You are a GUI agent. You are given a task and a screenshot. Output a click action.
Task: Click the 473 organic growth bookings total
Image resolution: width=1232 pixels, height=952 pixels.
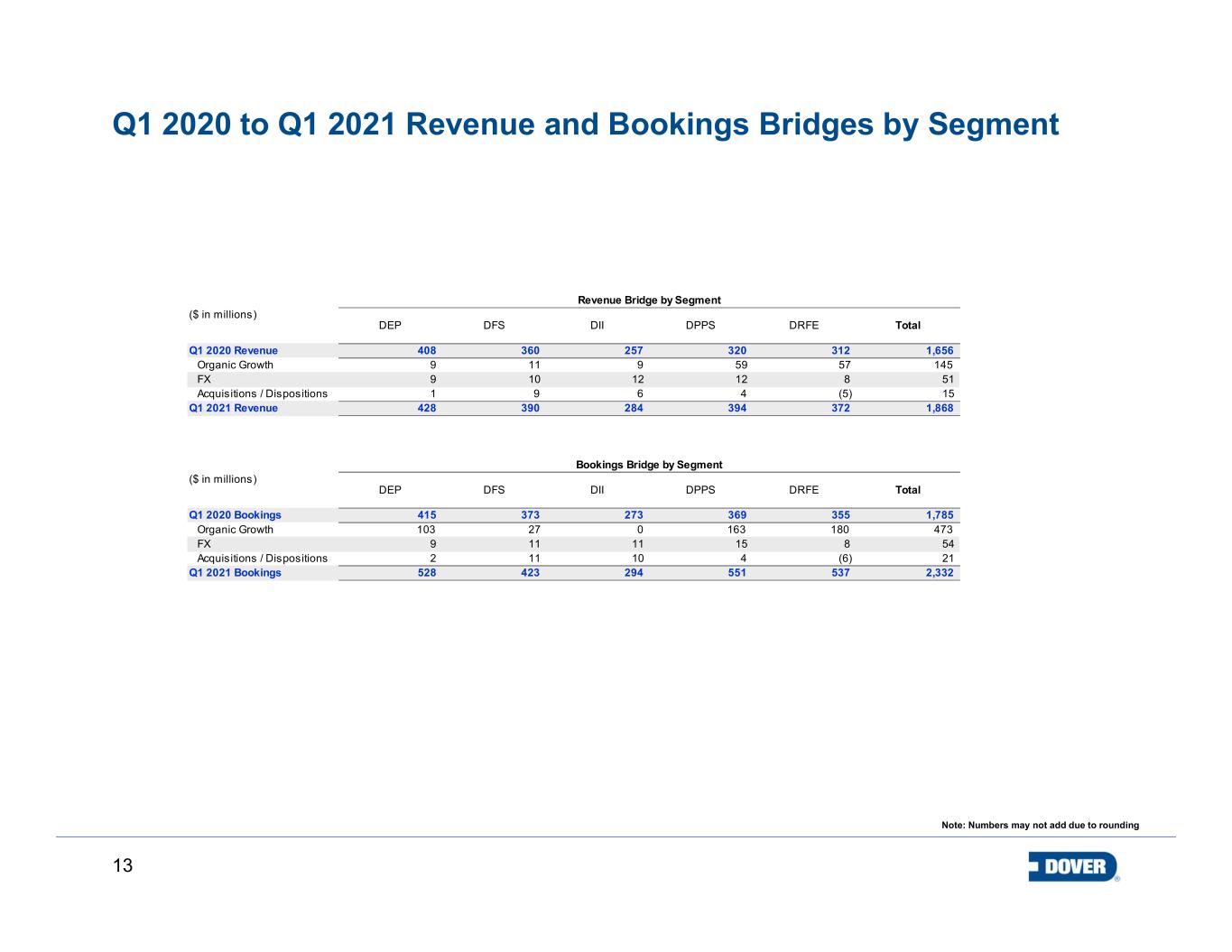point(942,530)
